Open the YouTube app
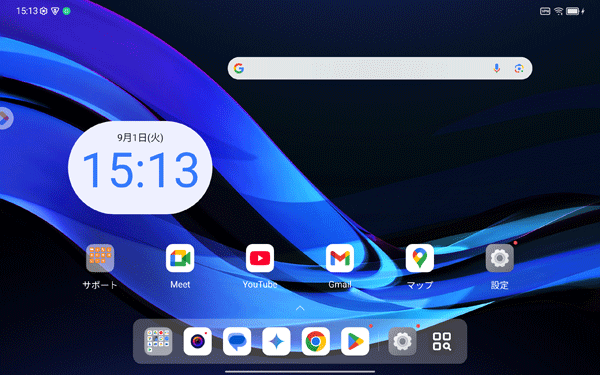The width and height of the screenshot is (600, 375). (x=260, y=258)
